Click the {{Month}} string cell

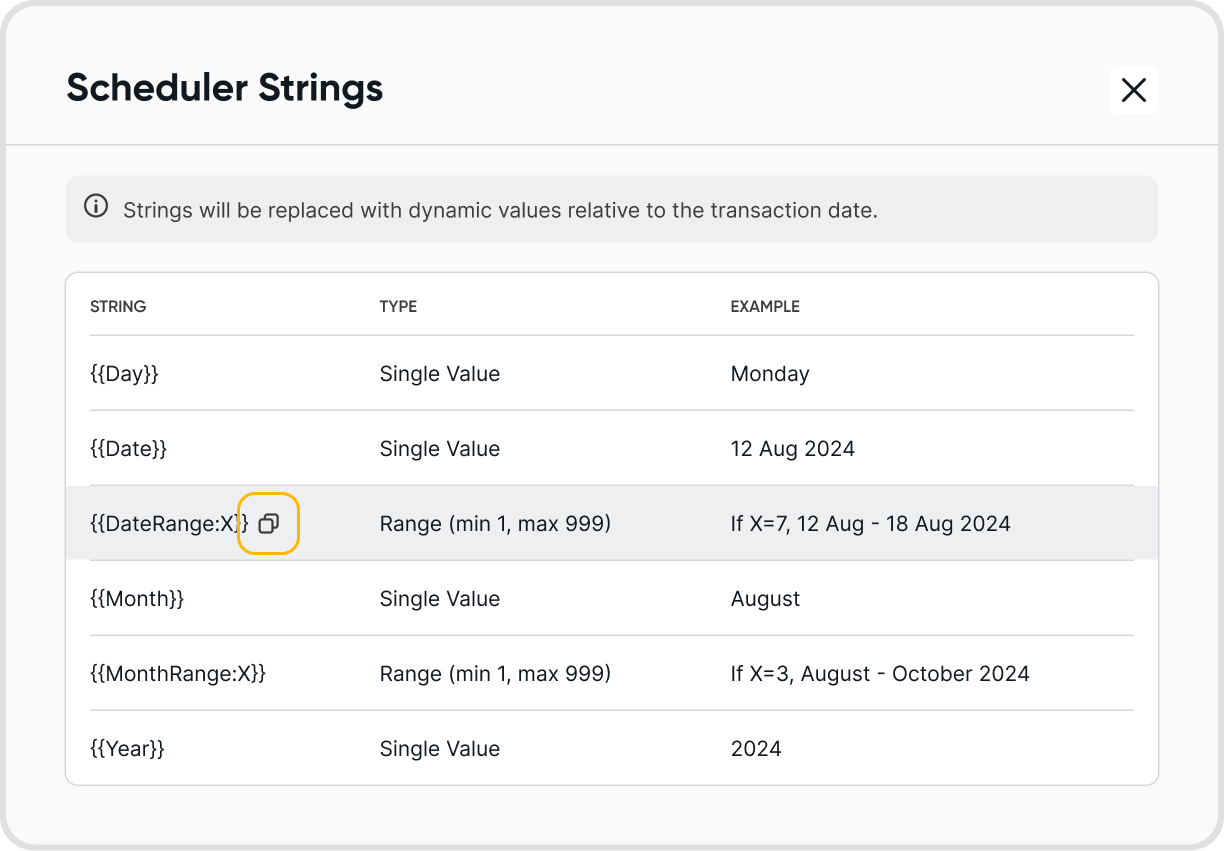pos(137,599)
